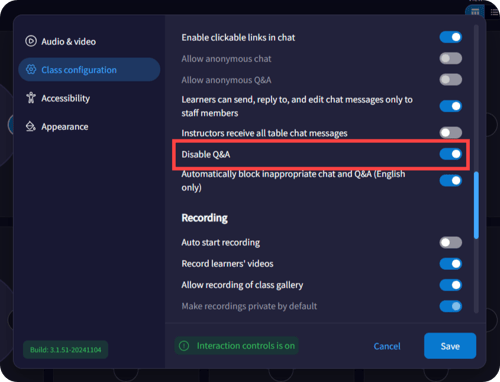The width and height of the screenshot is (500, 382).
Task: Click the blue settings scrollbar thumb
Action: point(476,205)
